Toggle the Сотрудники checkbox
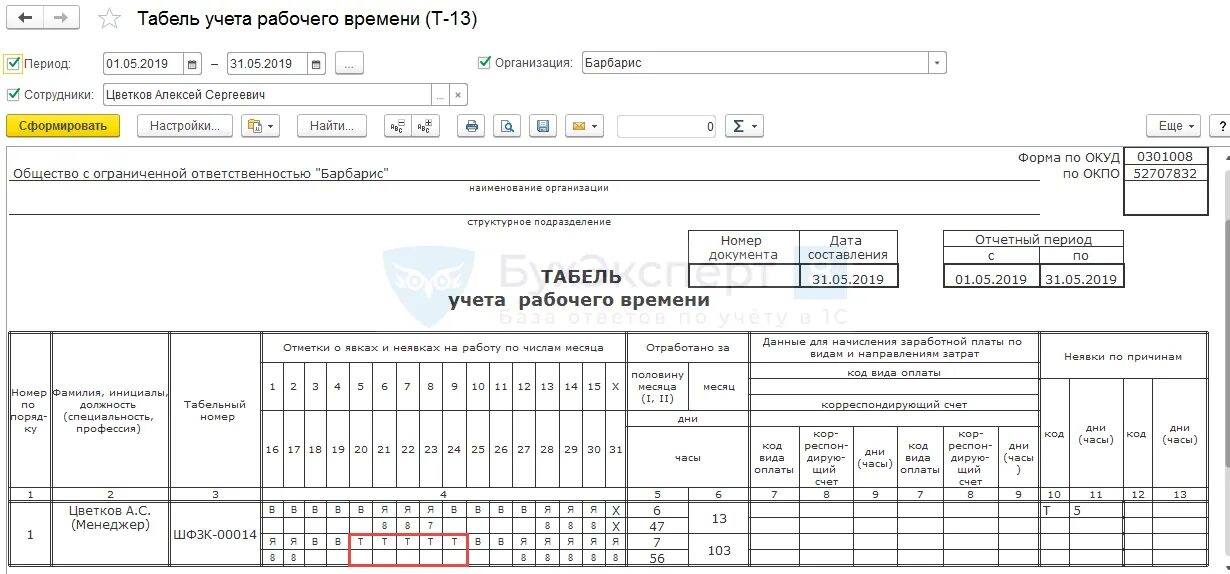Image resolution: width=1230 pixels, height=574 pixels. pyautogui.click(x=13, y=95)
